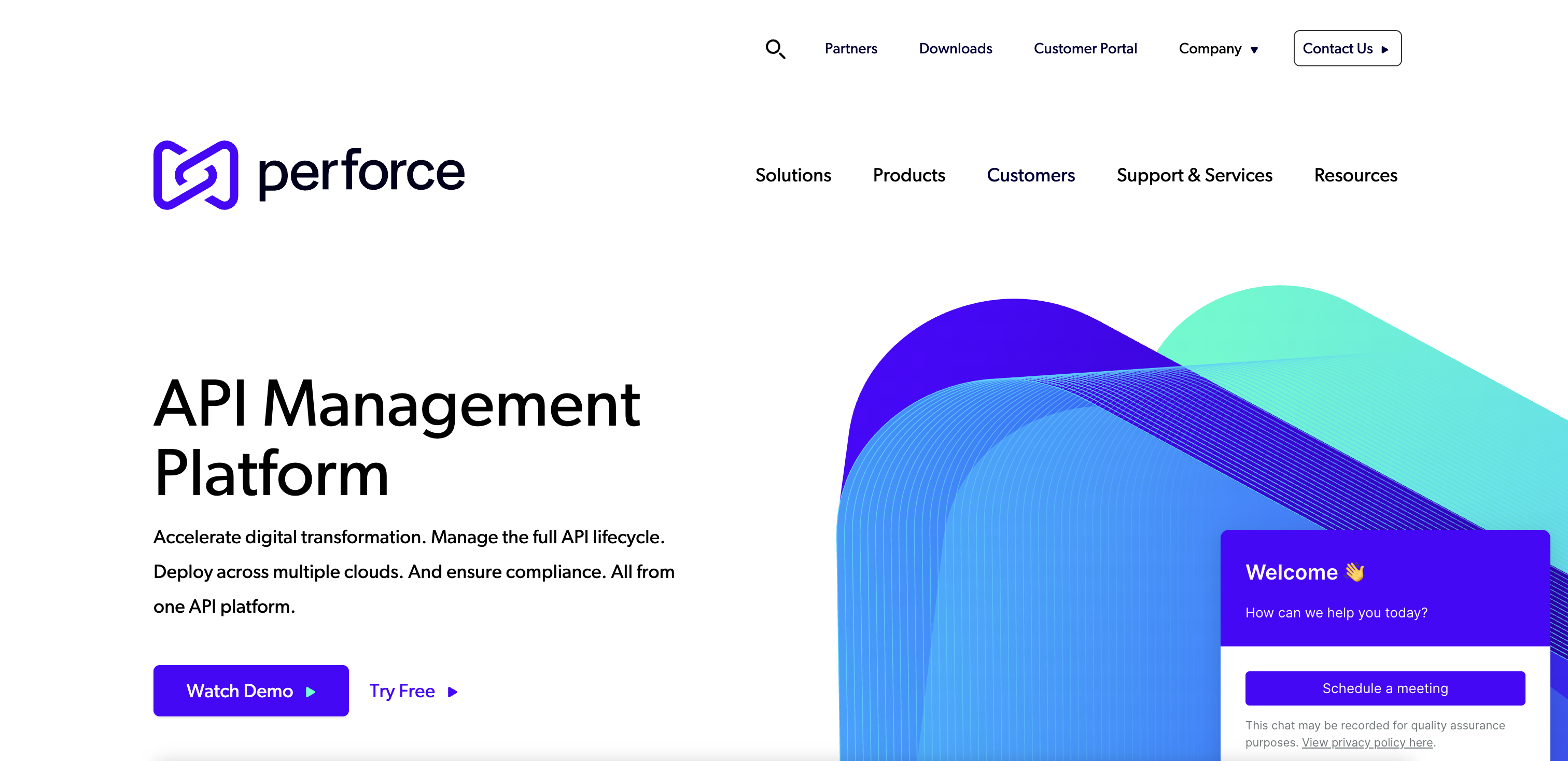This screenshot has height=761, width=1568.
Task: Open the Products menu
Action: click(908, 175)
